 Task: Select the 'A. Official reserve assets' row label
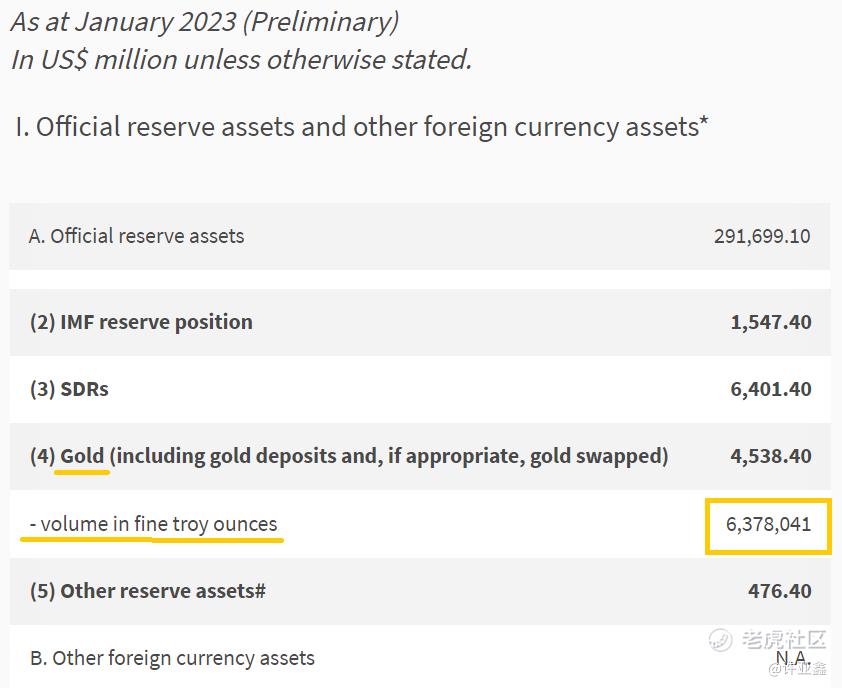click(137, 236)
